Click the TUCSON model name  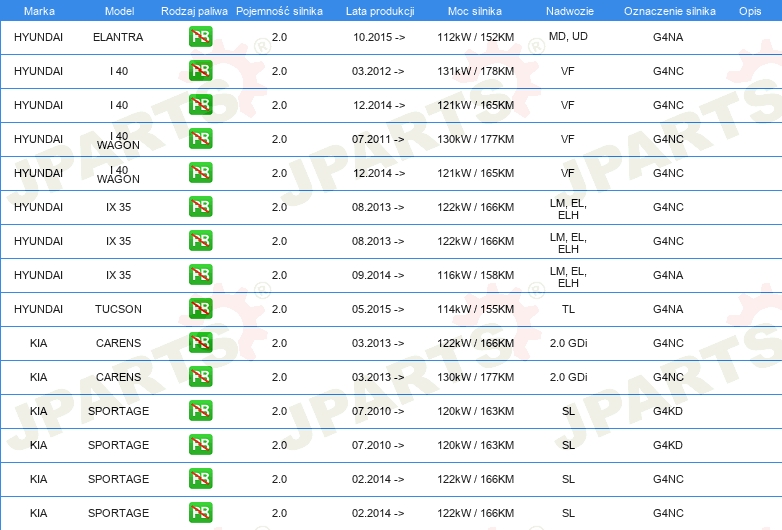click(118, 309)
